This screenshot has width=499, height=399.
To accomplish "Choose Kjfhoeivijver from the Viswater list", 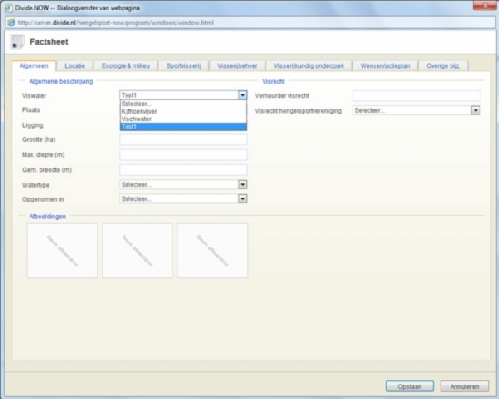I will 183,111.
